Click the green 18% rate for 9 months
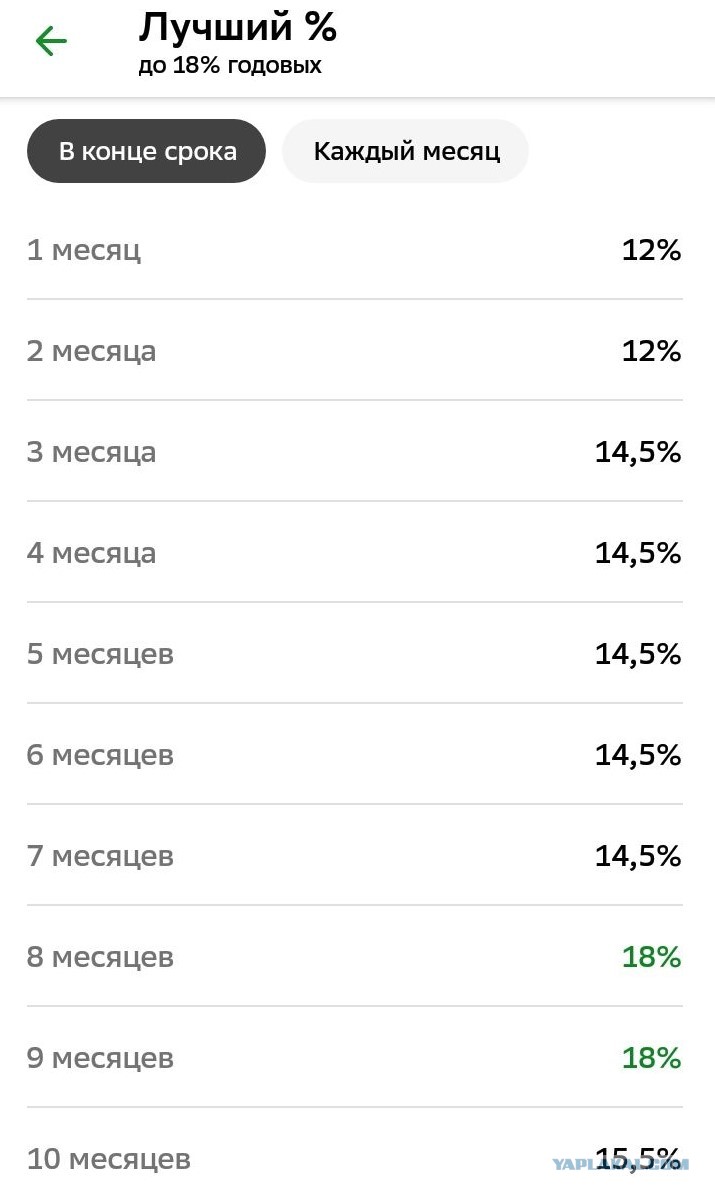 coord(651,1058)
